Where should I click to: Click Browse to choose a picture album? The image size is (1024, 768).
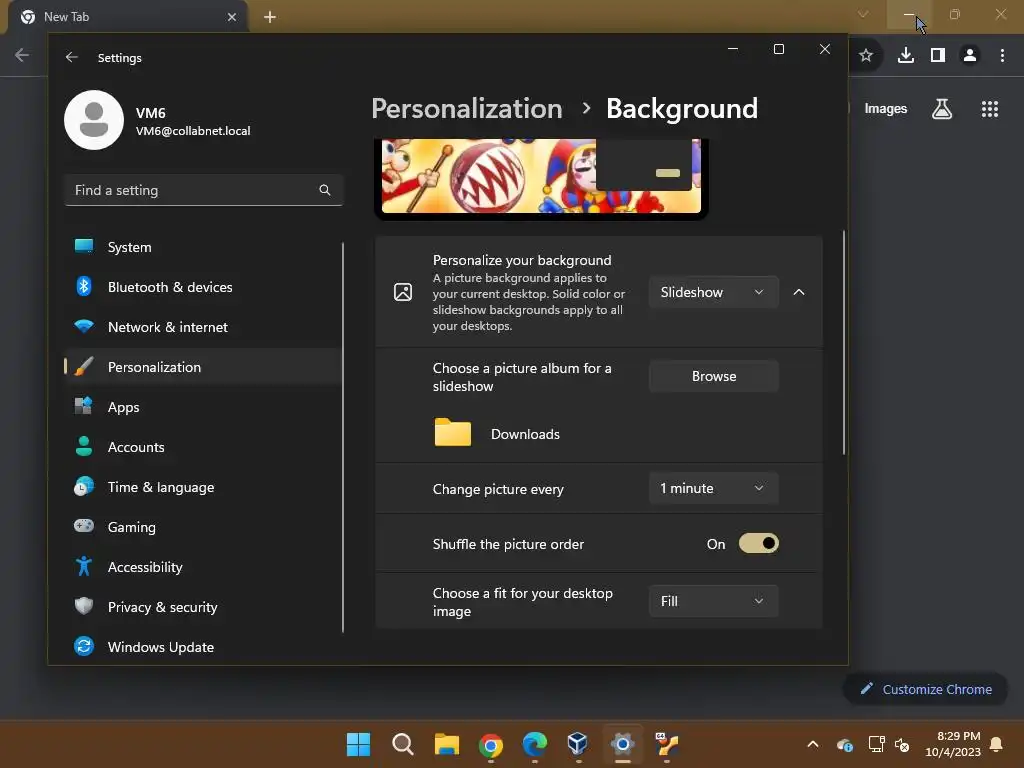click(713, 376)
